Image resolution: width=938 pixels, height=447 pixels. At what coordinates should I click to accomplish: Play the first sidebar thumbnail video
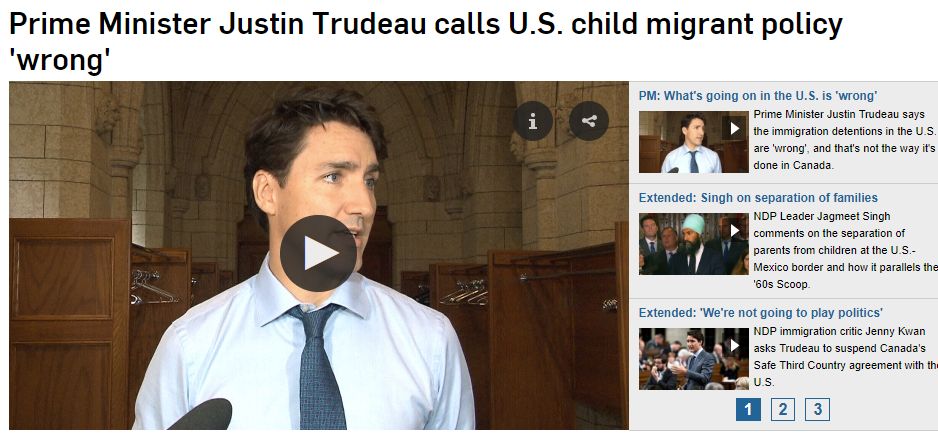pos(734,128)
